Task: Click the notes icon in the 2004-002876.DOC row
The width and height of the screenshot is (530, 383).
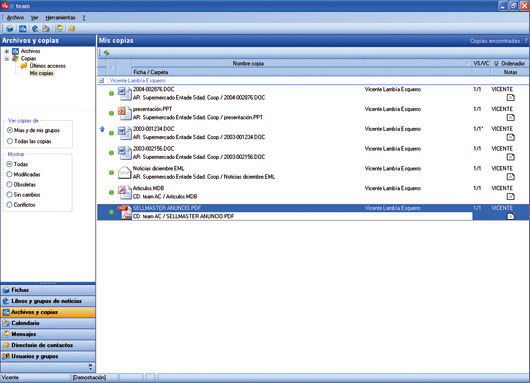Action: tap(510, 98)
